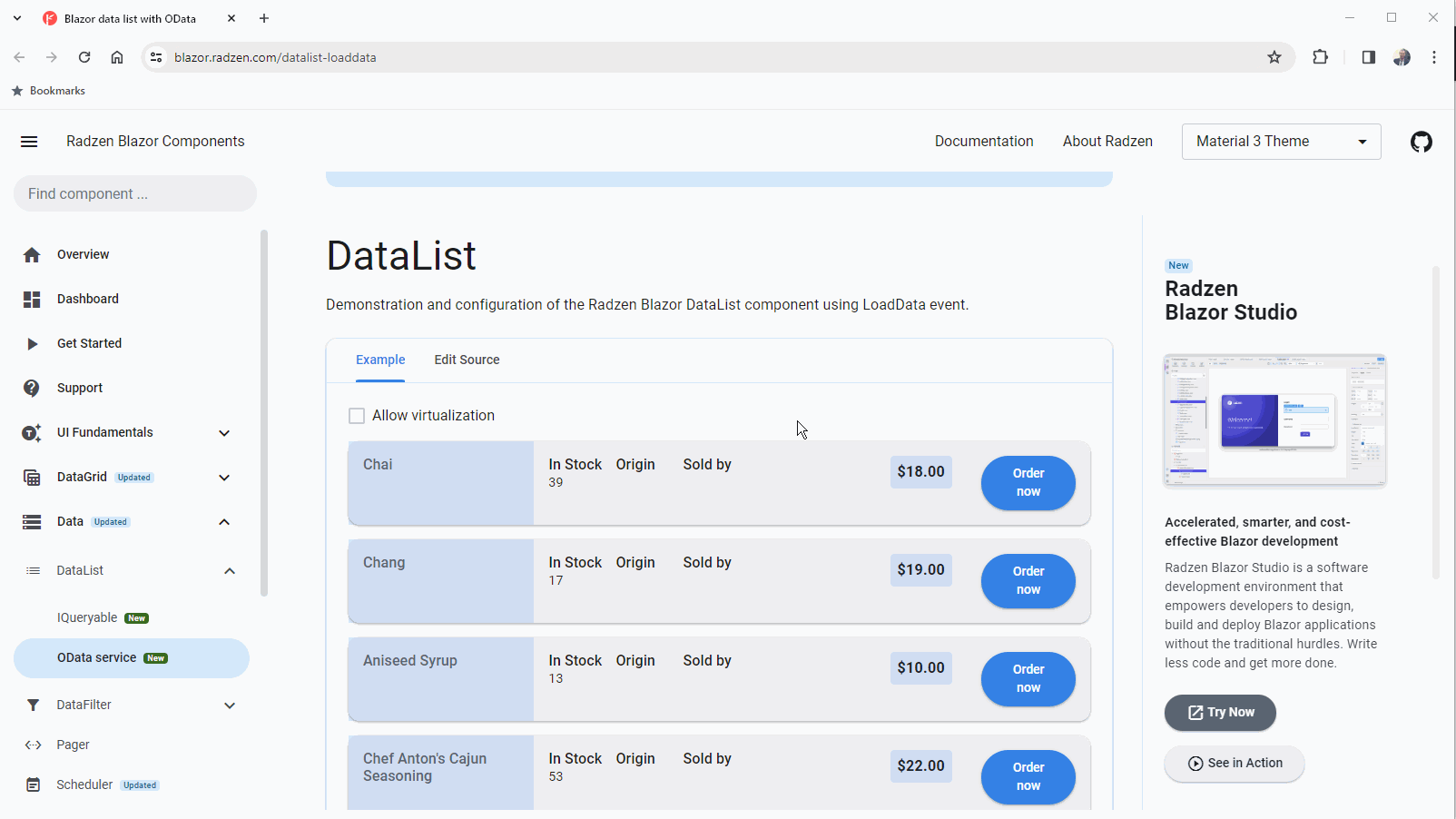Click the Chai product name

click(x=378, y=465)
